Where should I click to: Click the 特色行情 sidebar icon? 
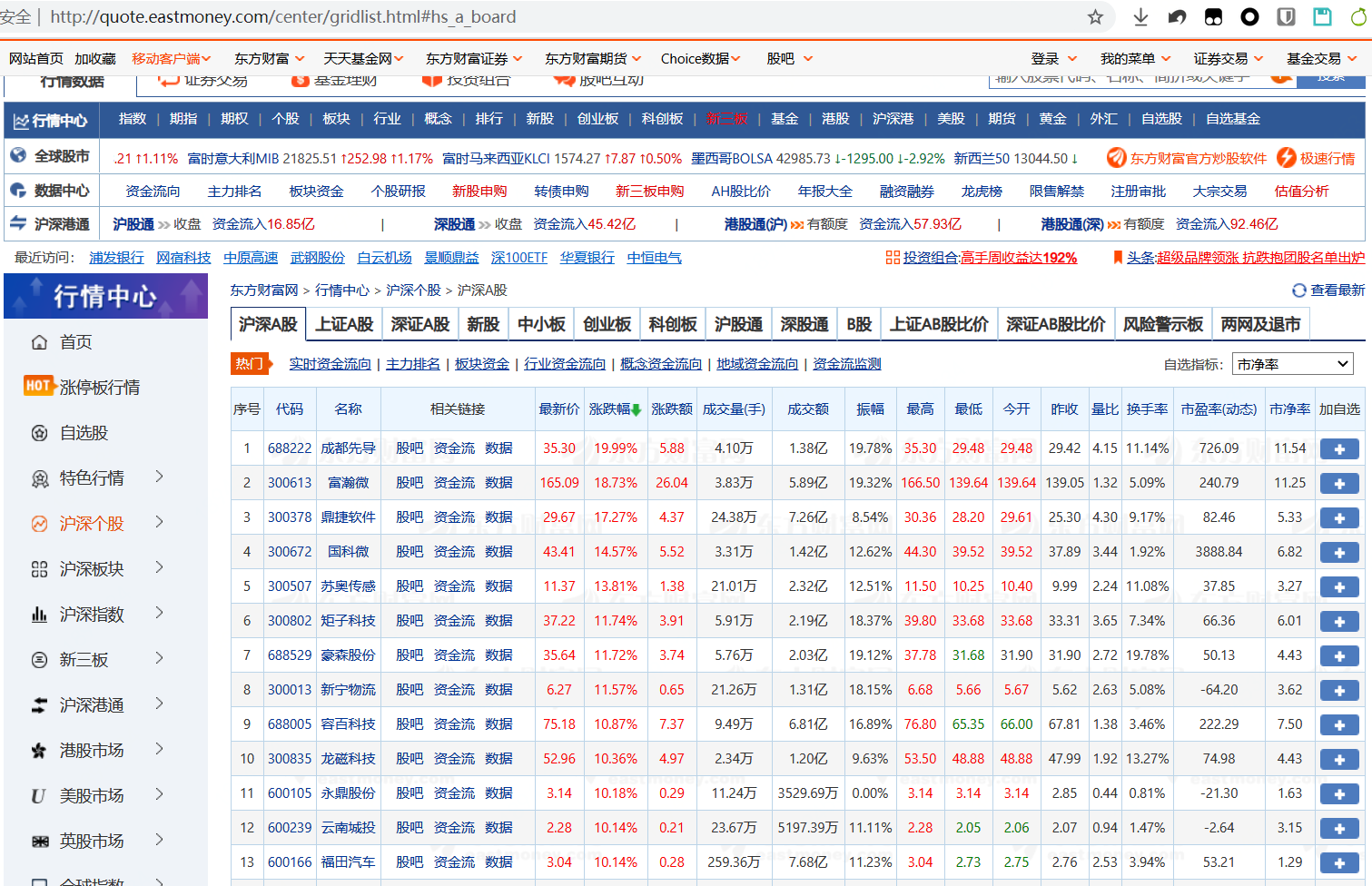[x=39, y=478]
